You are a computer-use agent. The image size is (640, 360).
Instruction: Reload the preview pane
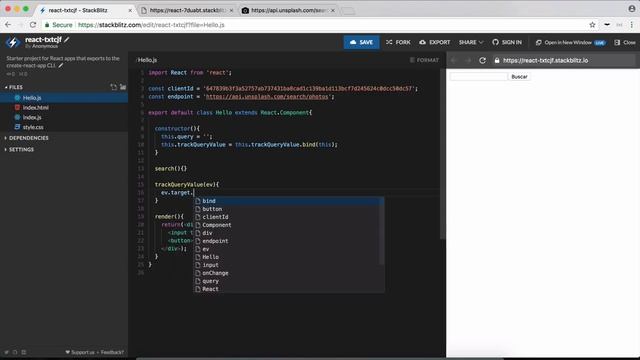tap(482, 60)
